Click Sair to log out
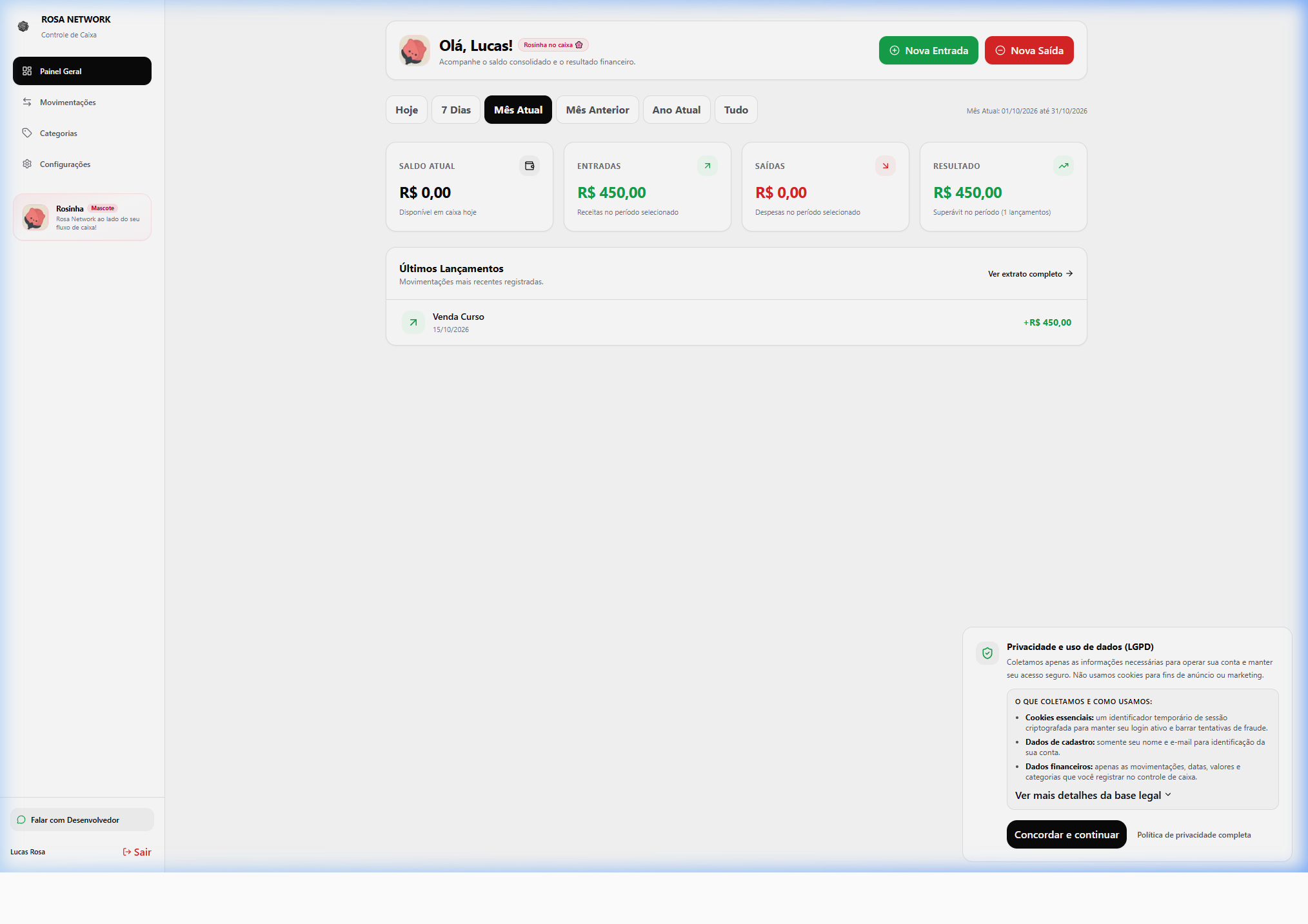 [x=137, y=852]
